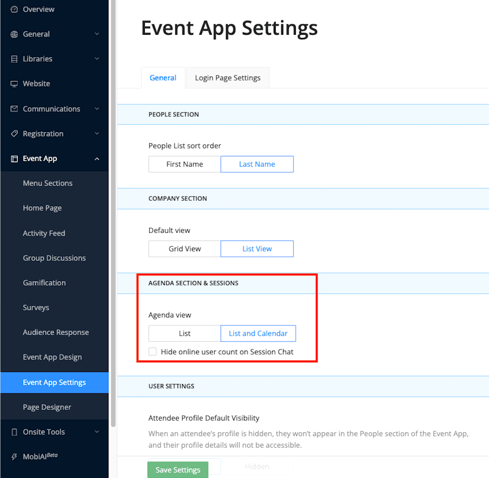Image resolution: width=489 pixels, height=478 pixels.
Task: Click the People List sort order label
Action: pos(185,146)
